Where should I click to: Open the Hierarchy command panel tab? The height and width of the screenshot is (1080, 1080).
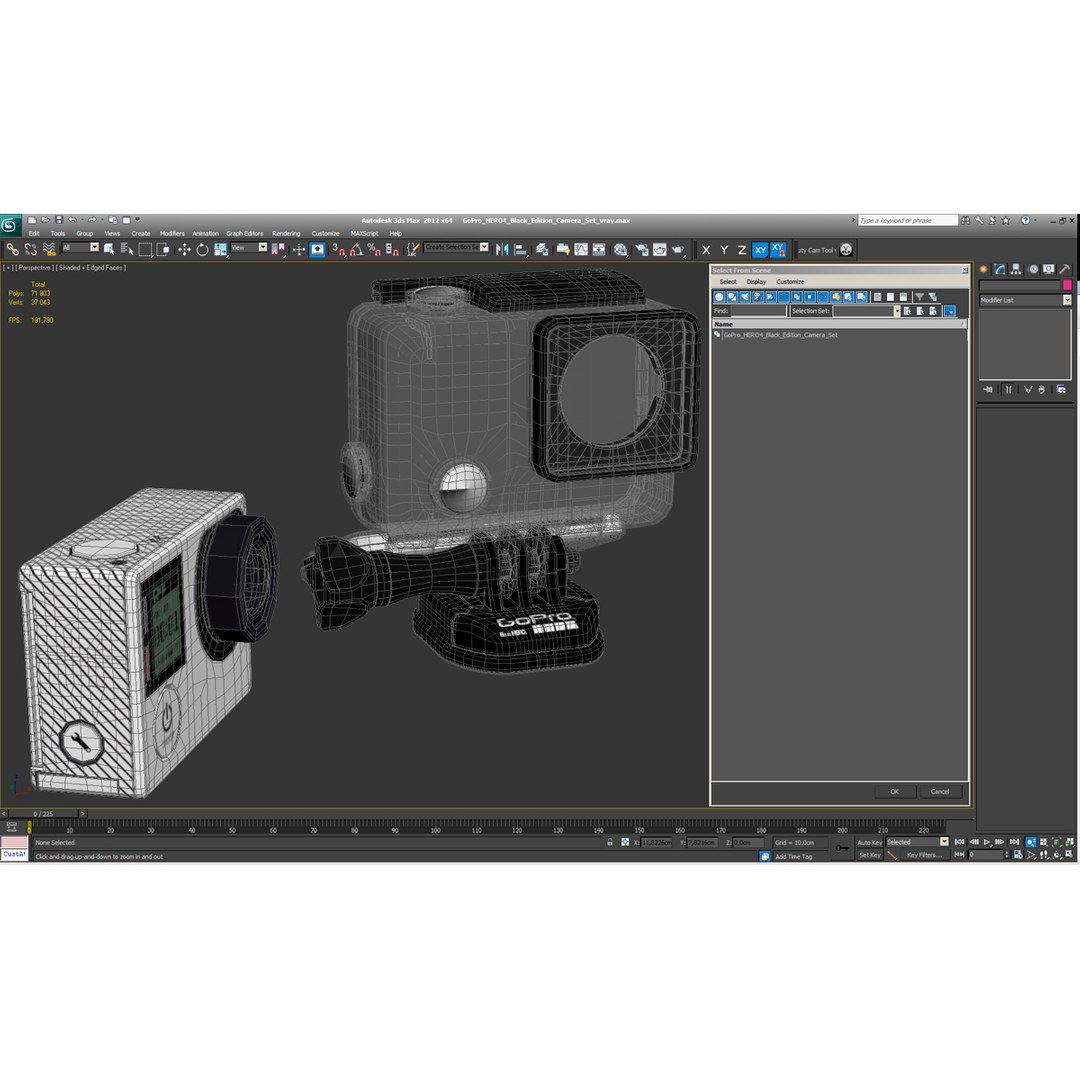pyautogui.click(x=1016, y=269)
